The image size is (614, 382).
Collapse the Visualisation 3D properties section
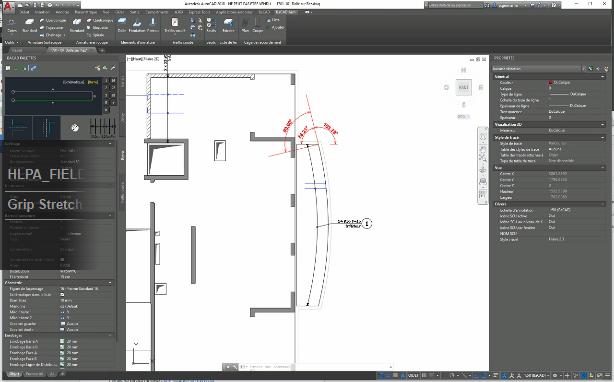click(x=603, y=124)
